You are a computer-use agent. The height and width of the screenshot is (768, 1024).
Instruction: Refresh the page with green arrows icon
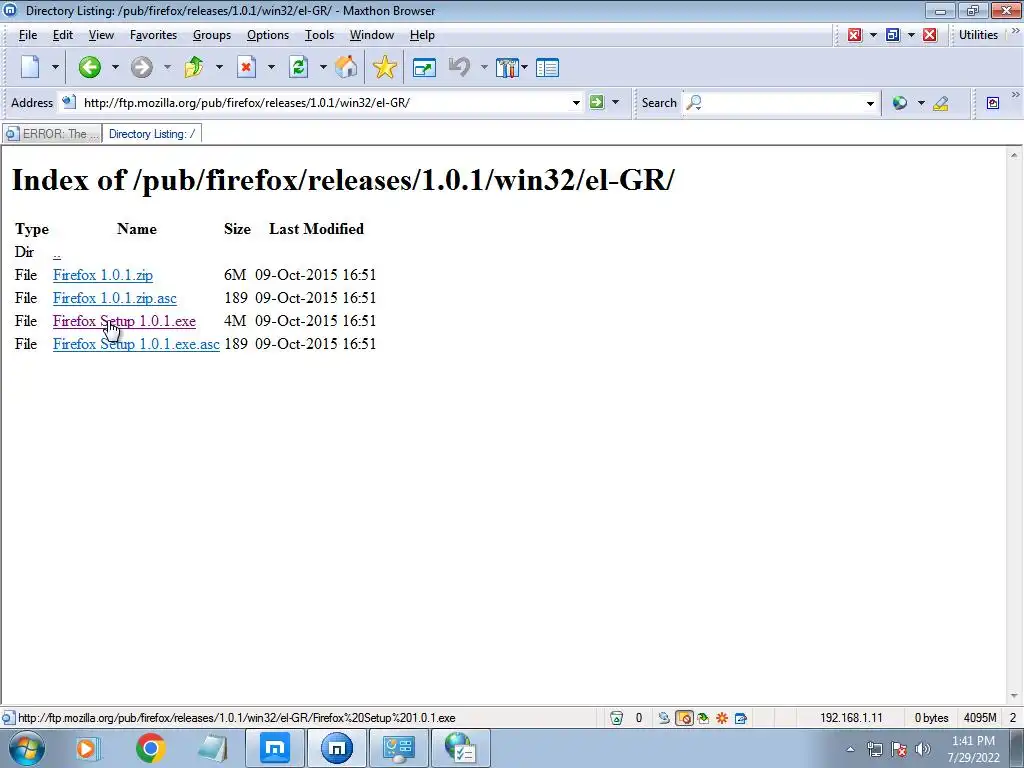click(x=298, y=67)
